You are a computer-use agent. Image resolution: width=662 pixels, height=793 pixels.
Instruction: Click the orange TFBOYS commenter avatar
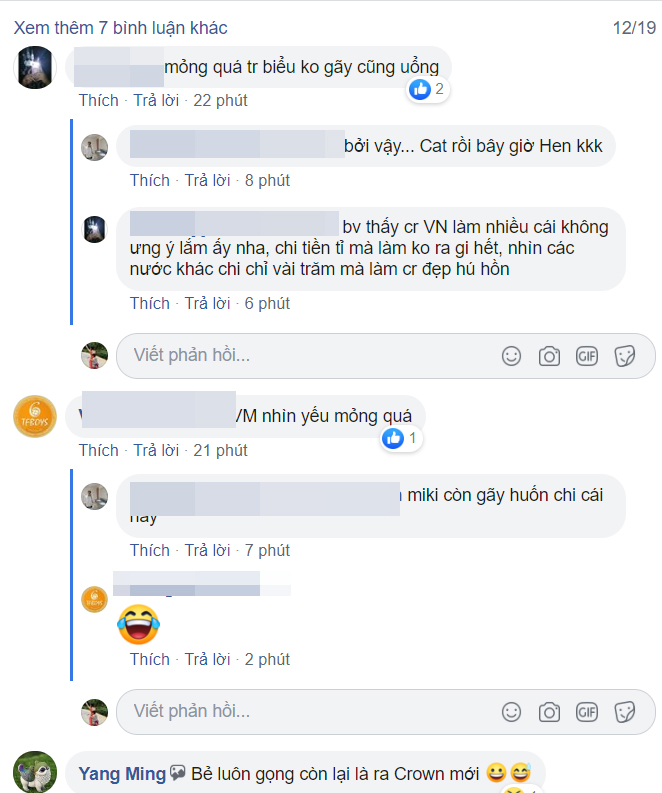34,417
